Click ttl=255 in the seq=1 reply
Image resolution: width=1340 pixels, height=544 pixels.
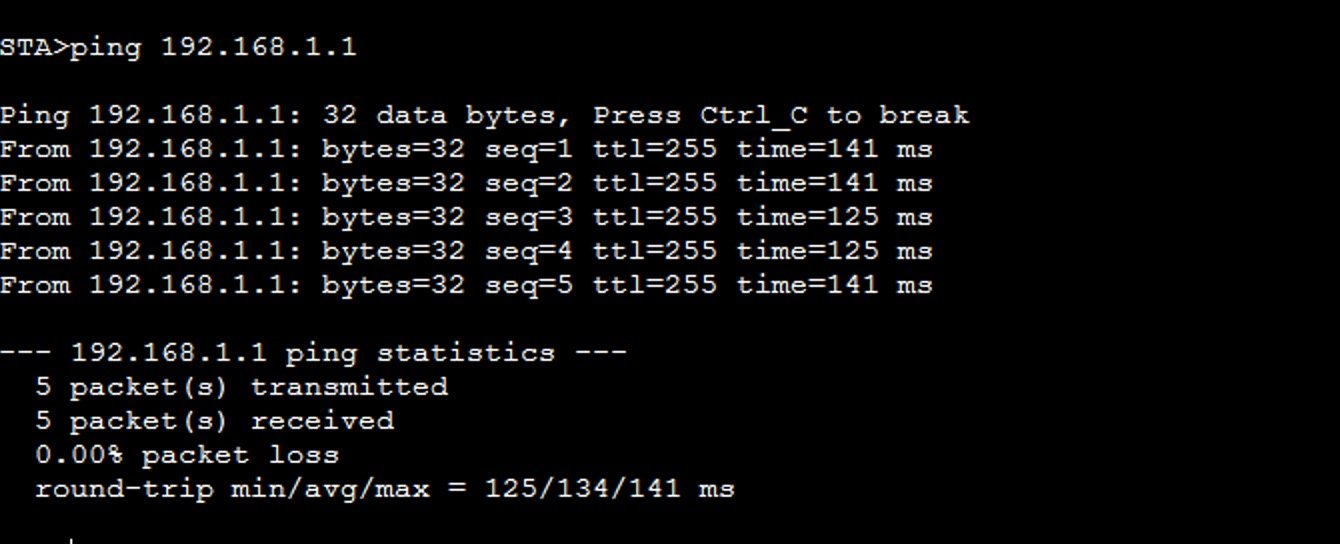coord(655,150)
